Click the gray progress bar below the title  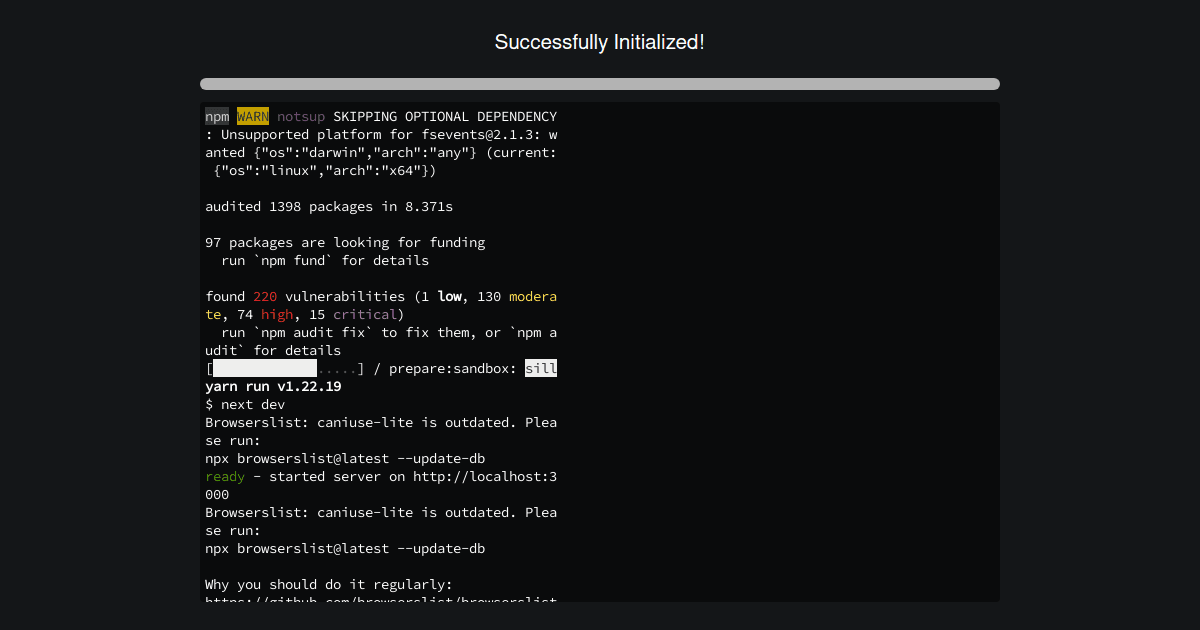click(599, 84)
